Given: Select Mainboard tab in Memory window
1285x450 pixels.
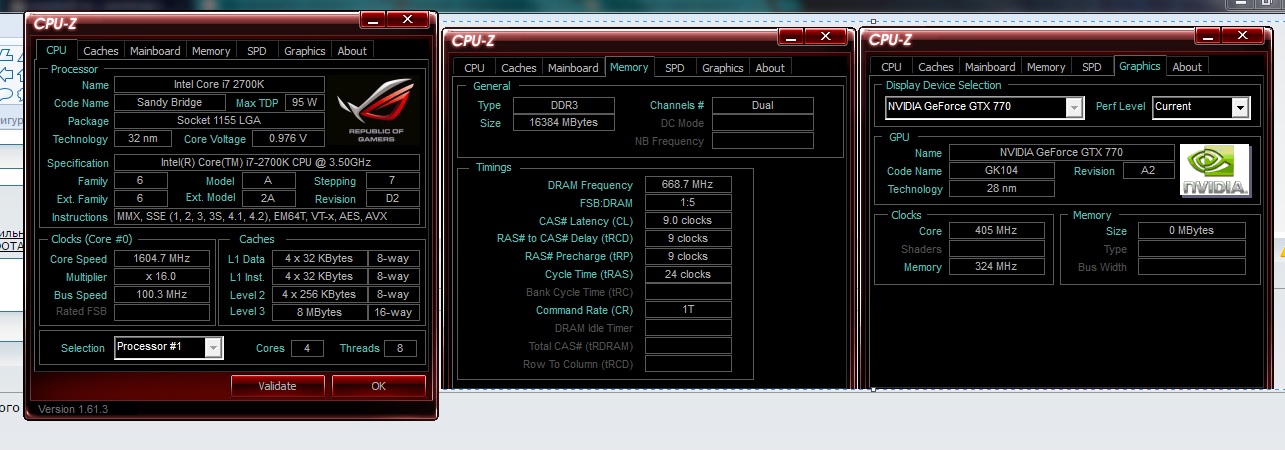Looking at the screenshot, I should (x=573, y=67).
